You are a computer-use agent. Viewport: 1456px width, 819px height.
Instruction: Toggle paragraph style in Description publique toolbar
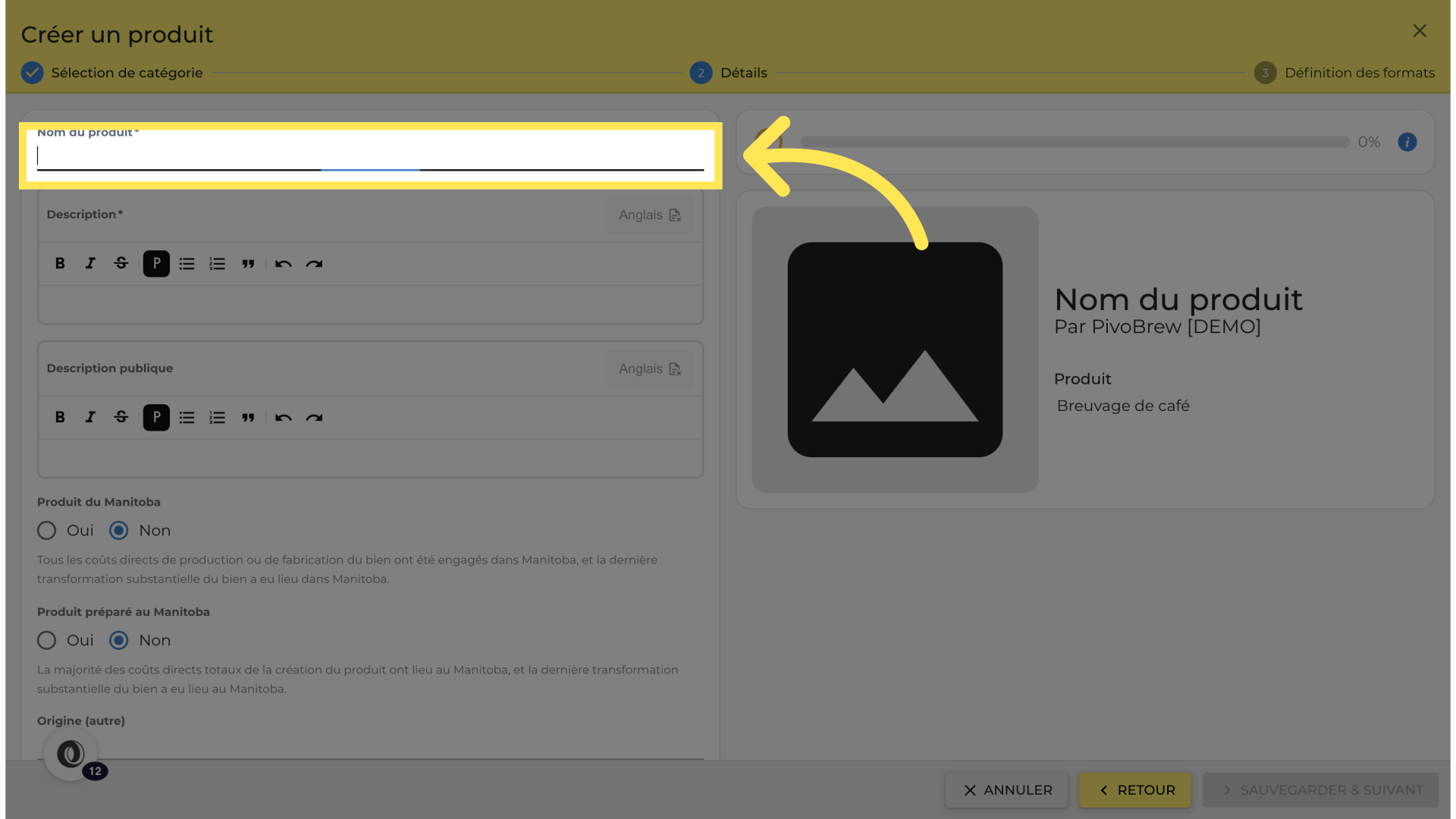[x=156, y=417]
